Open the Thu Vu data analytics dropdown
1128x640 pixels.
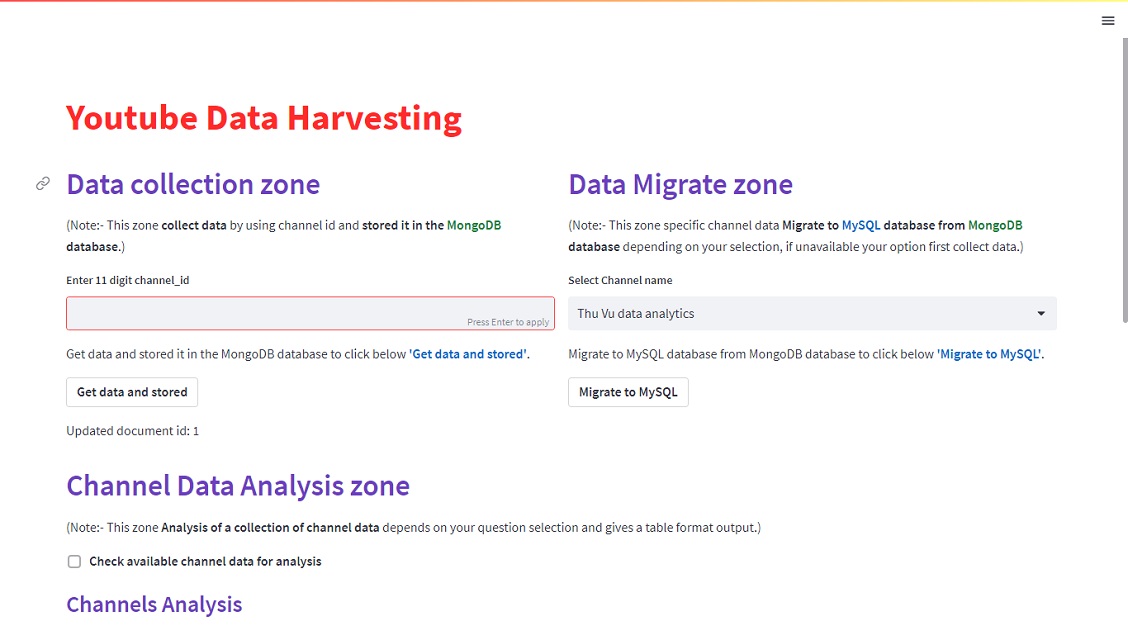[812, 314]
